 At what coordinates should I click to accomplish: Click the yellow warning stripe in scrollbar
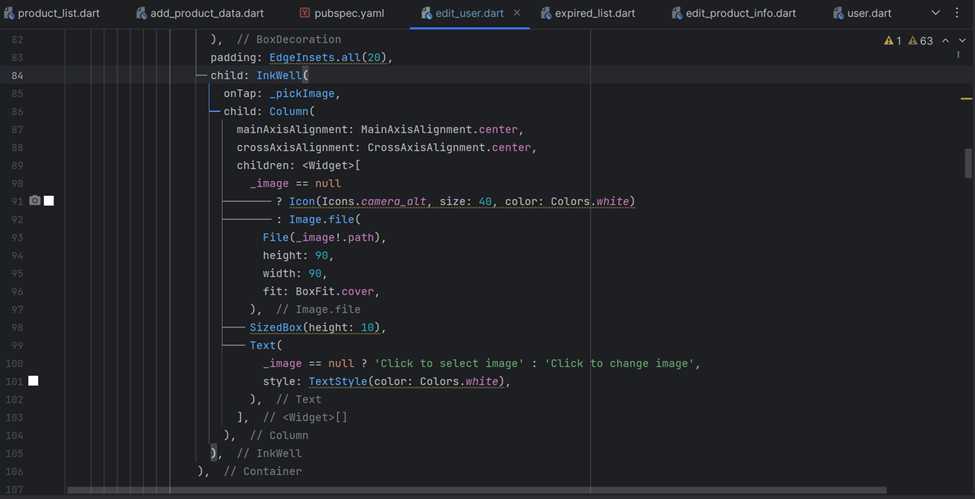tap(966, 98)
